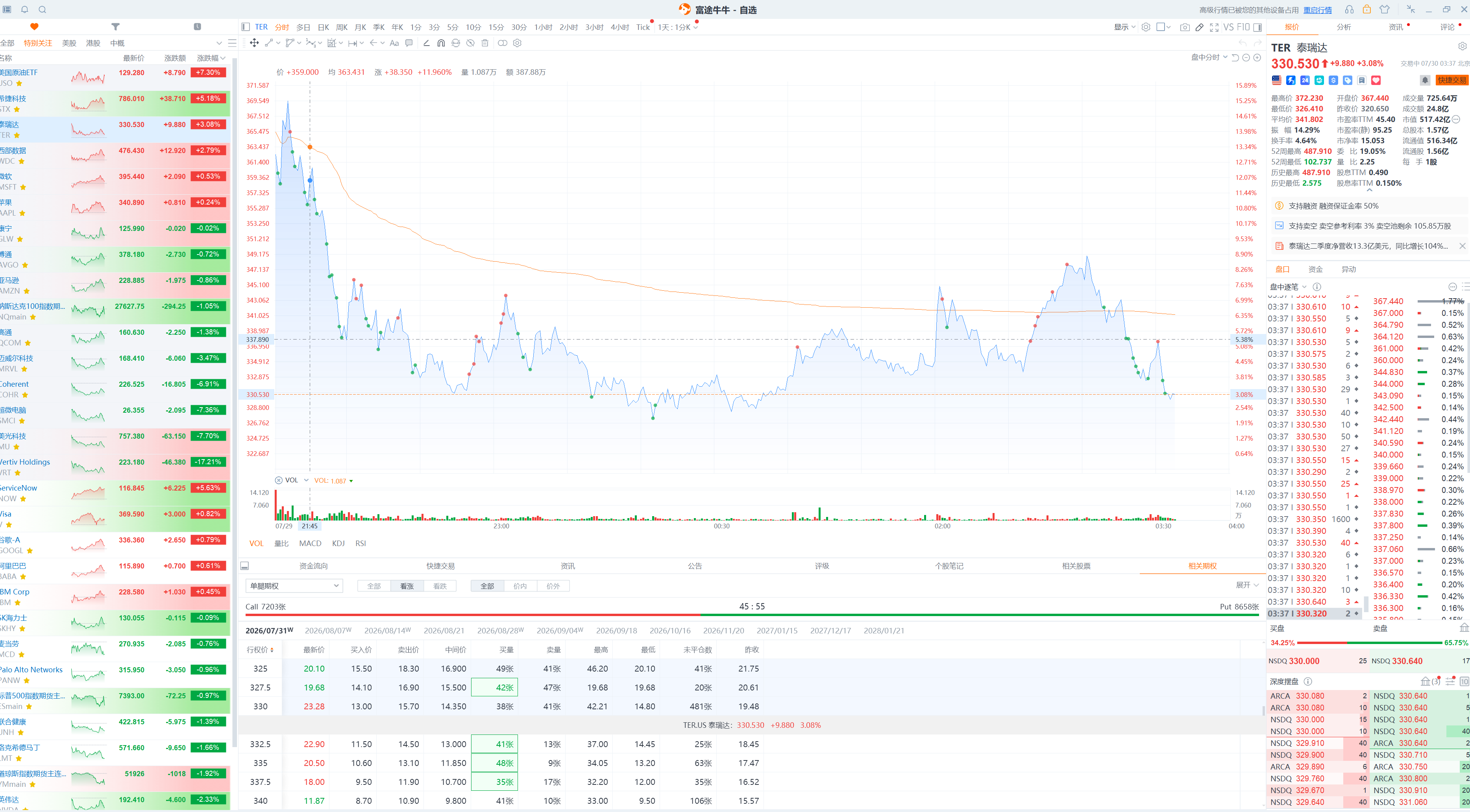Take a chart screenshot with camera icon
Screen dimensions: 1470x812
pos(1185,27)
